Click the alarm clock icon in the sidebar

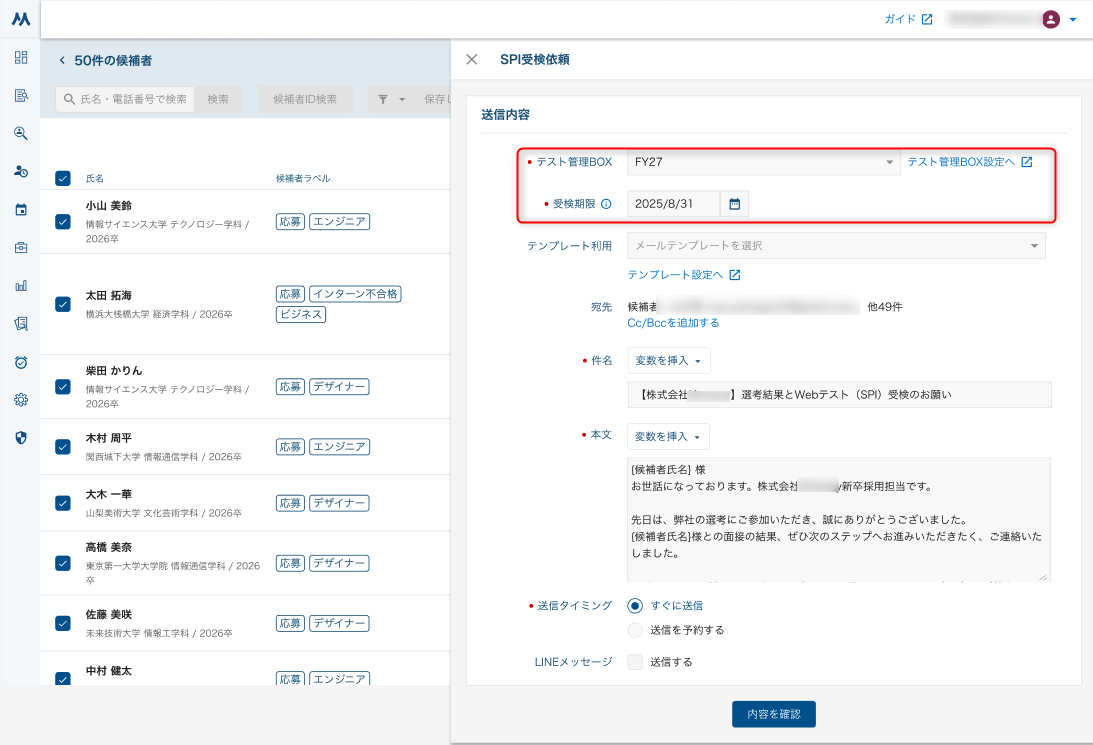(x=21, y=361)
